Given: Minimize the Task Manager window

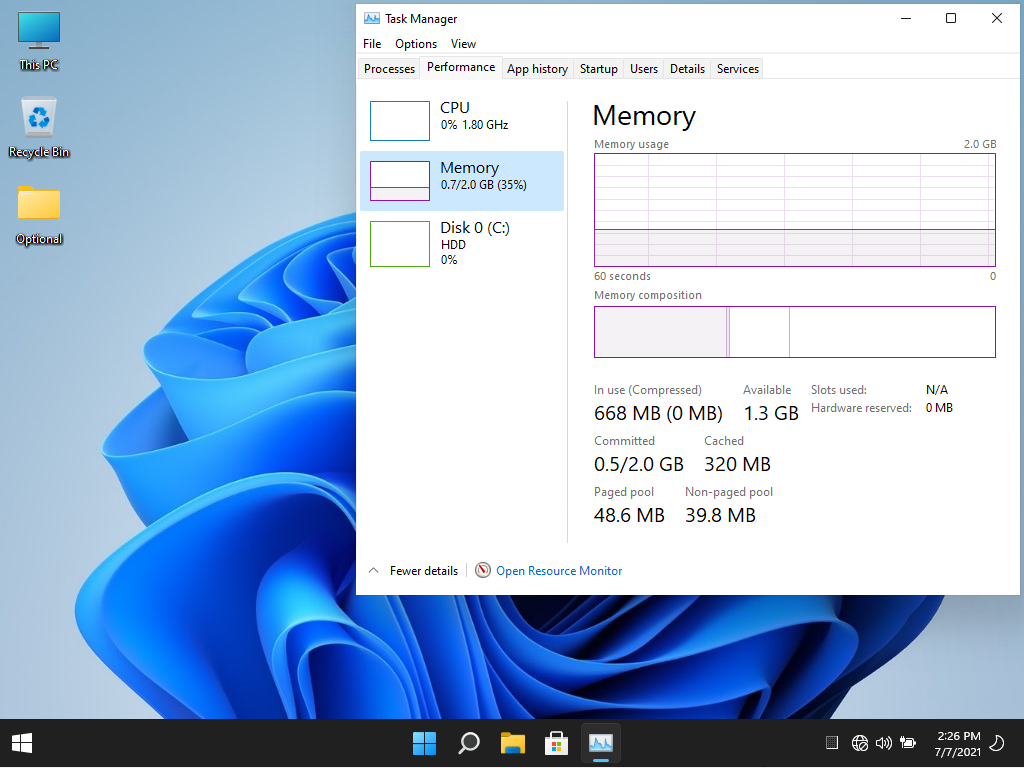Looking at the screenshot, I should pos(906,18).
